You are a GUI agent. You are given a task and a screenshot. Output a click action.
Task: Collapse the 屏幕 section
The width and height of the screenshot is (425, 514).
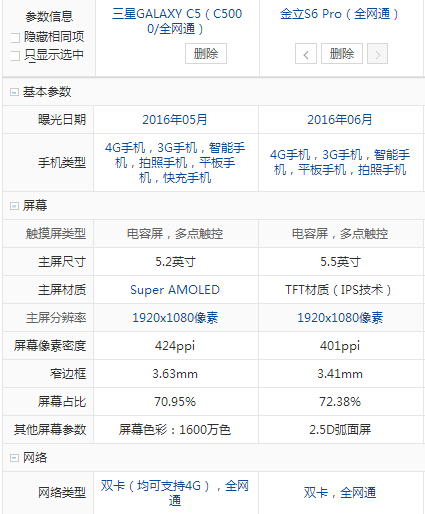point(14,206)
